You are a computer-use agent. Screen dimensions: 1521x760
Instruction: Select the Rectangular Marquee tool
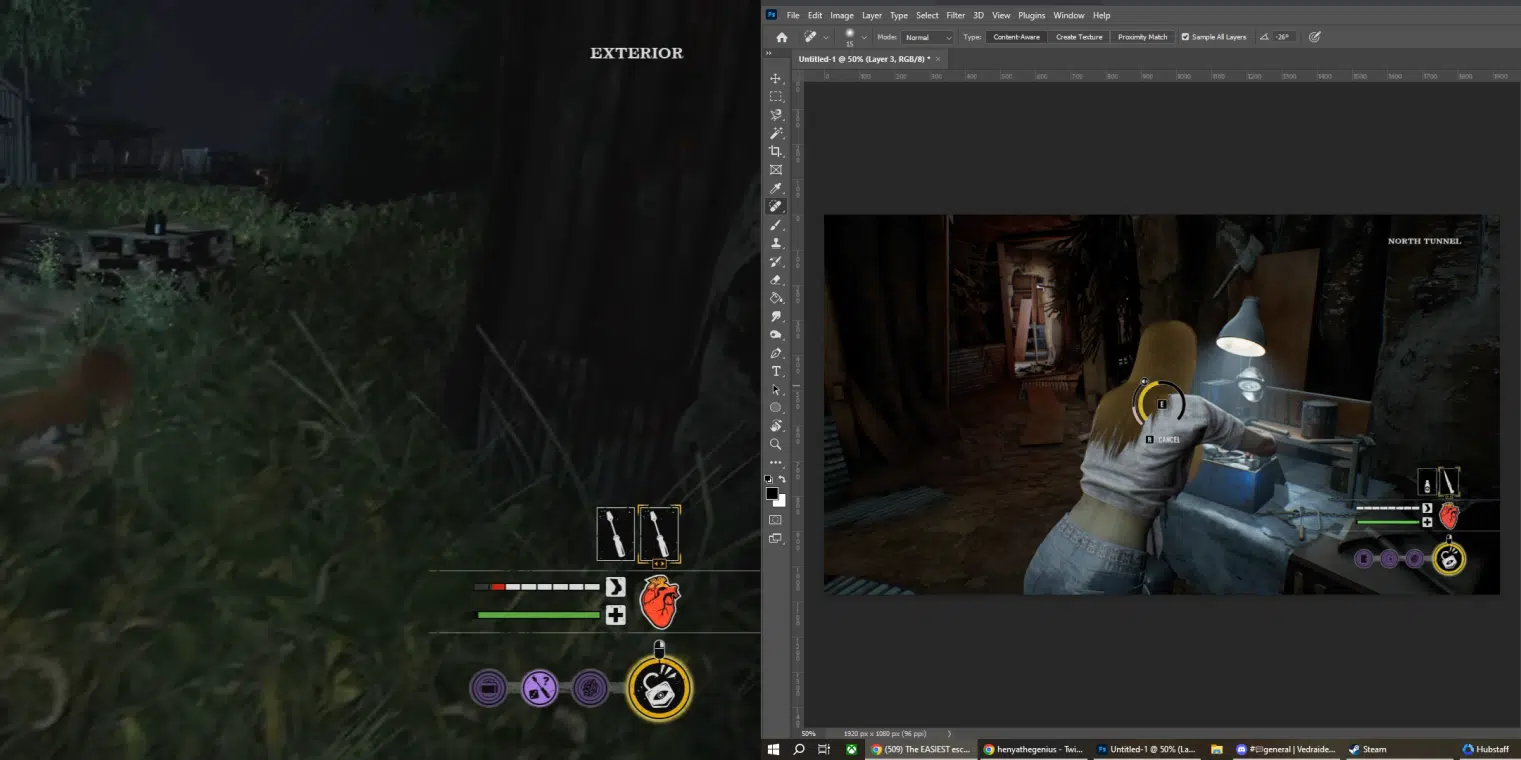coord(775,96)
